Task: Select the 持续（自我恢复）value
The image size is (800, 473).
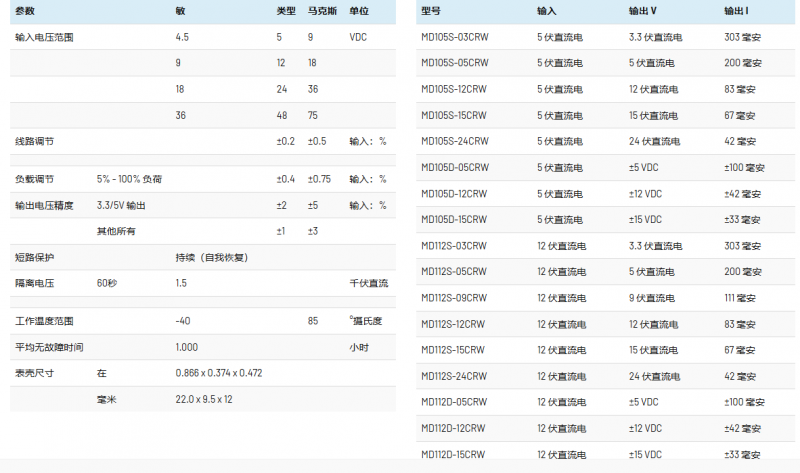Action: 212,257
